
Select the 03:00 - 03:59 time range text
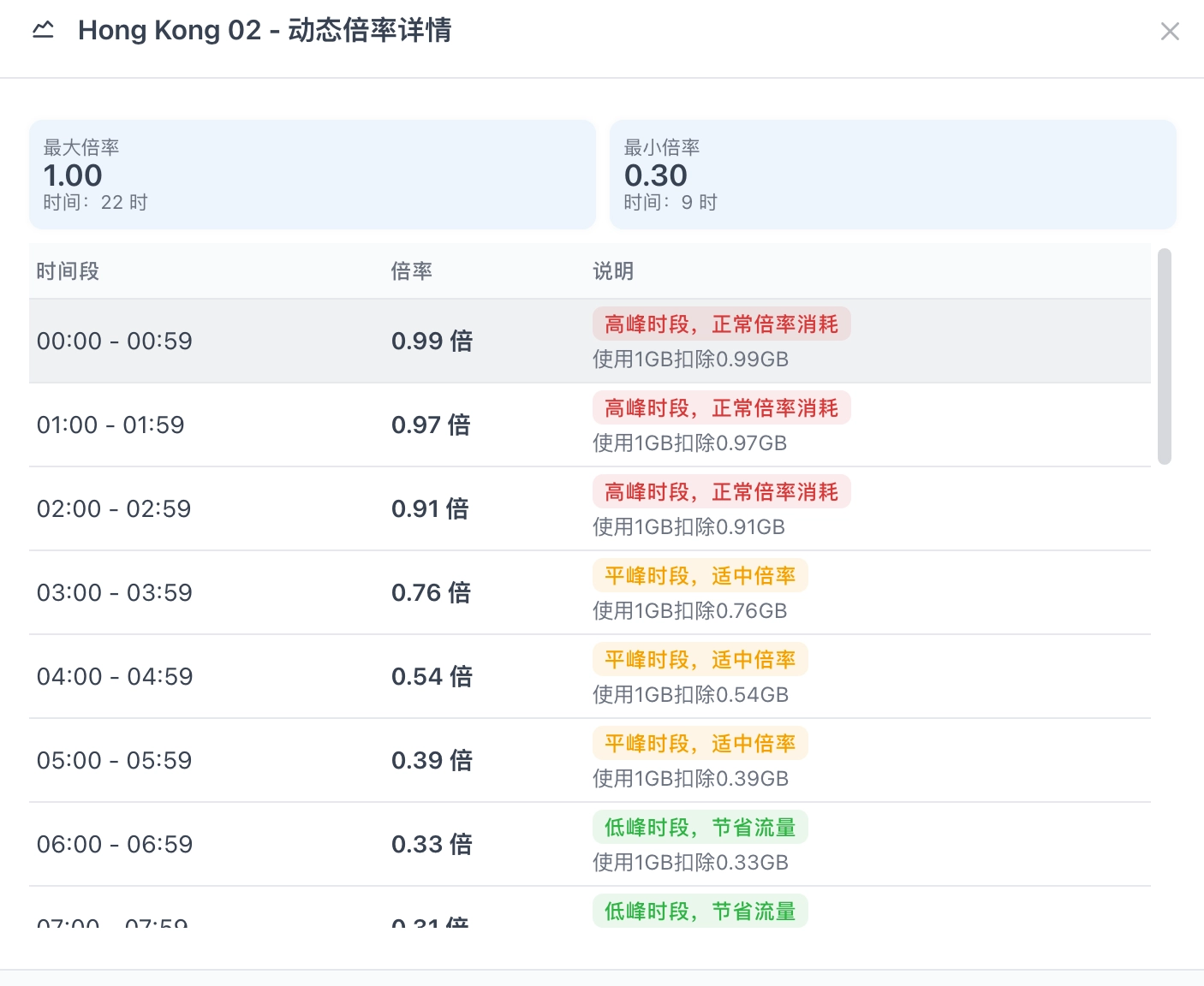pyautogui.click(x=115, y=592)
